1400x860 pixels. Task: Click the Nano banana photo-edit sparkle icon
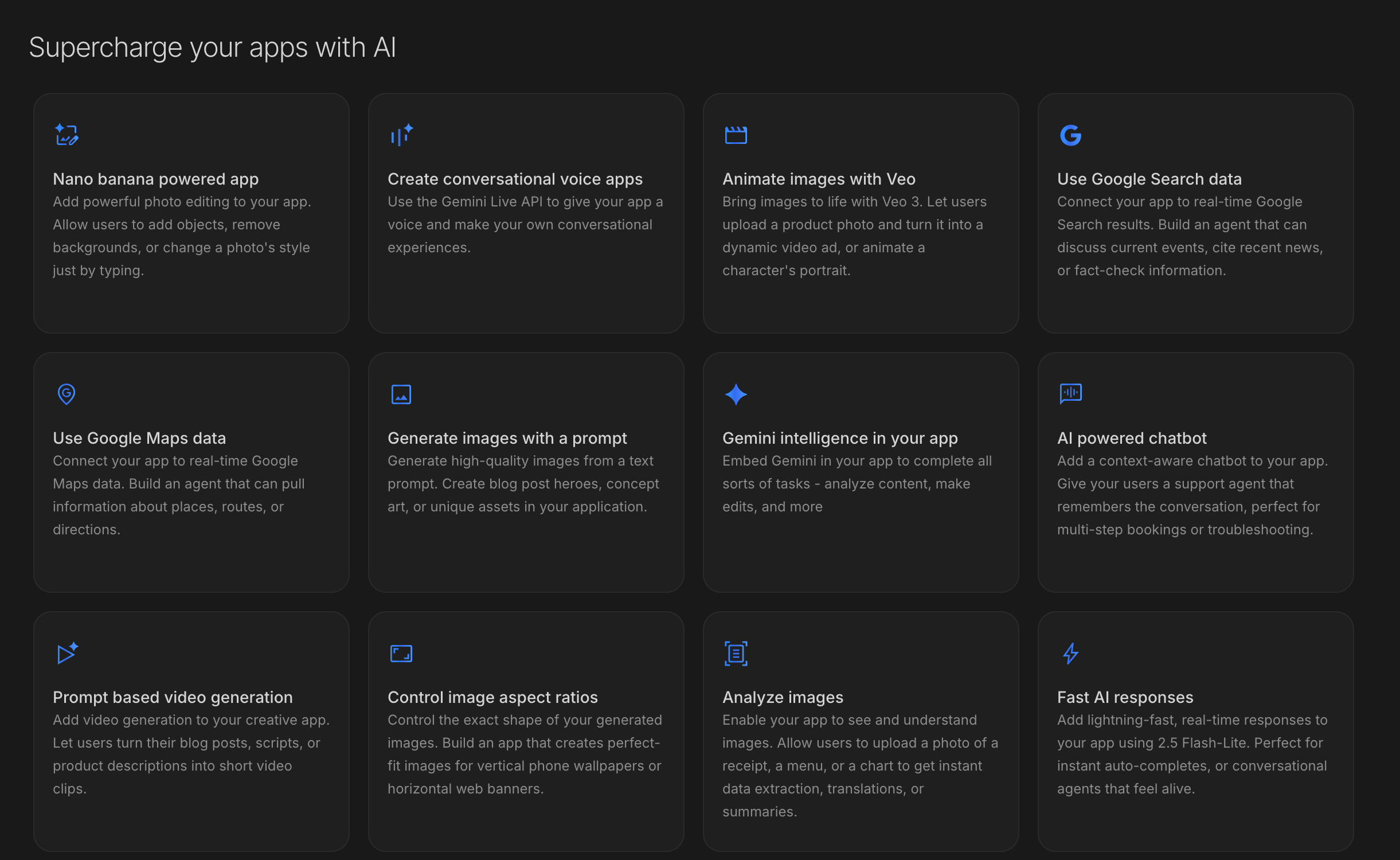[x=67, y=135]
